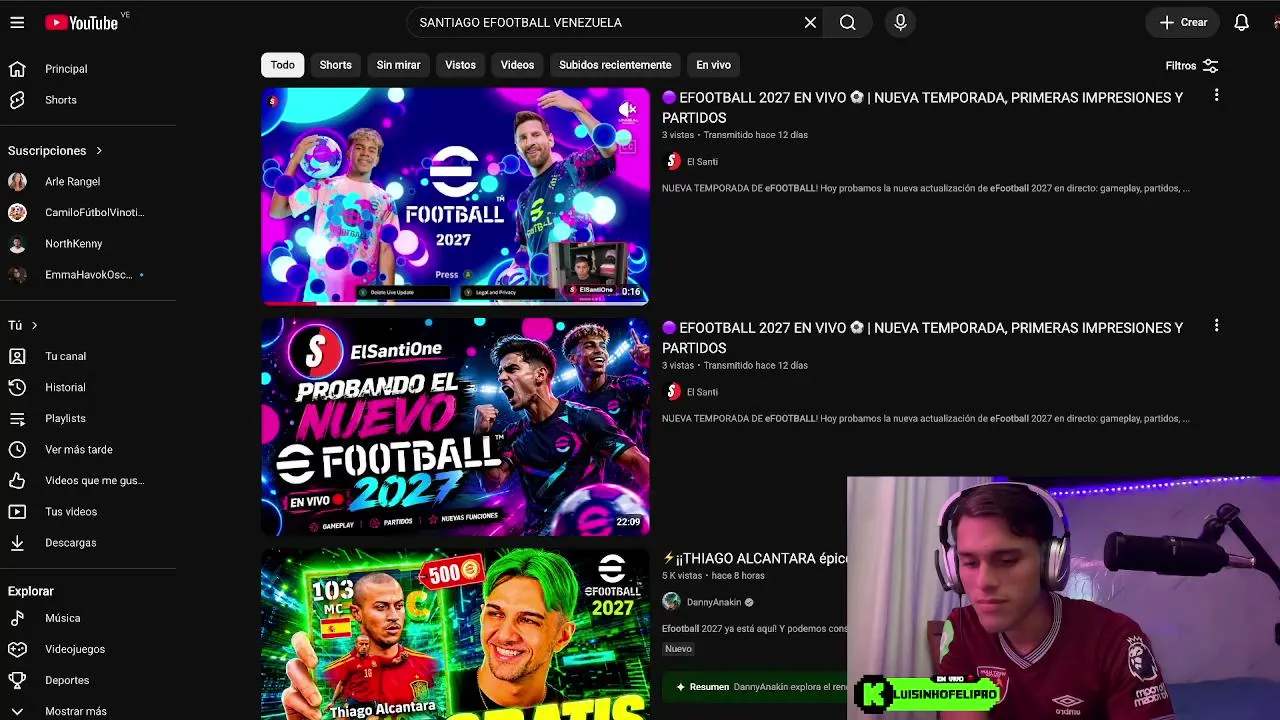Click the "Nuevo" badge under DannyAnakin's video
The width and height of the screenshot is (1280, 720).
click(678, 649)
